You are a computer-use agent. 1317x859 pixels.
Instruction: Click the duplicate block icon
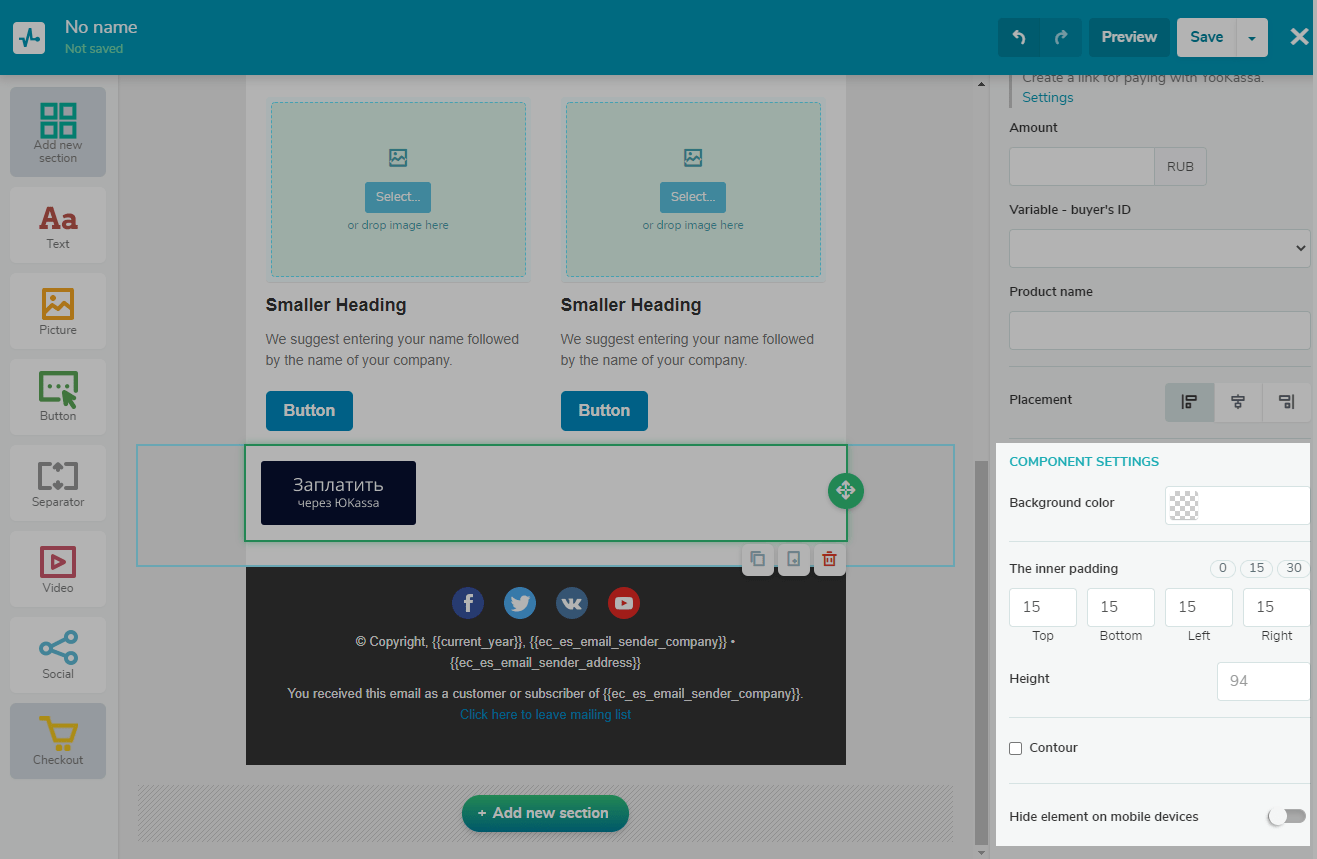(x=758, y=559)
